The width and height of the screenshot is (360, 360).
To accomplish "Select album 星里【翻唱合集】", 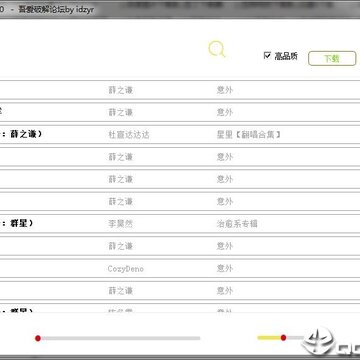I will coord(249,135).
